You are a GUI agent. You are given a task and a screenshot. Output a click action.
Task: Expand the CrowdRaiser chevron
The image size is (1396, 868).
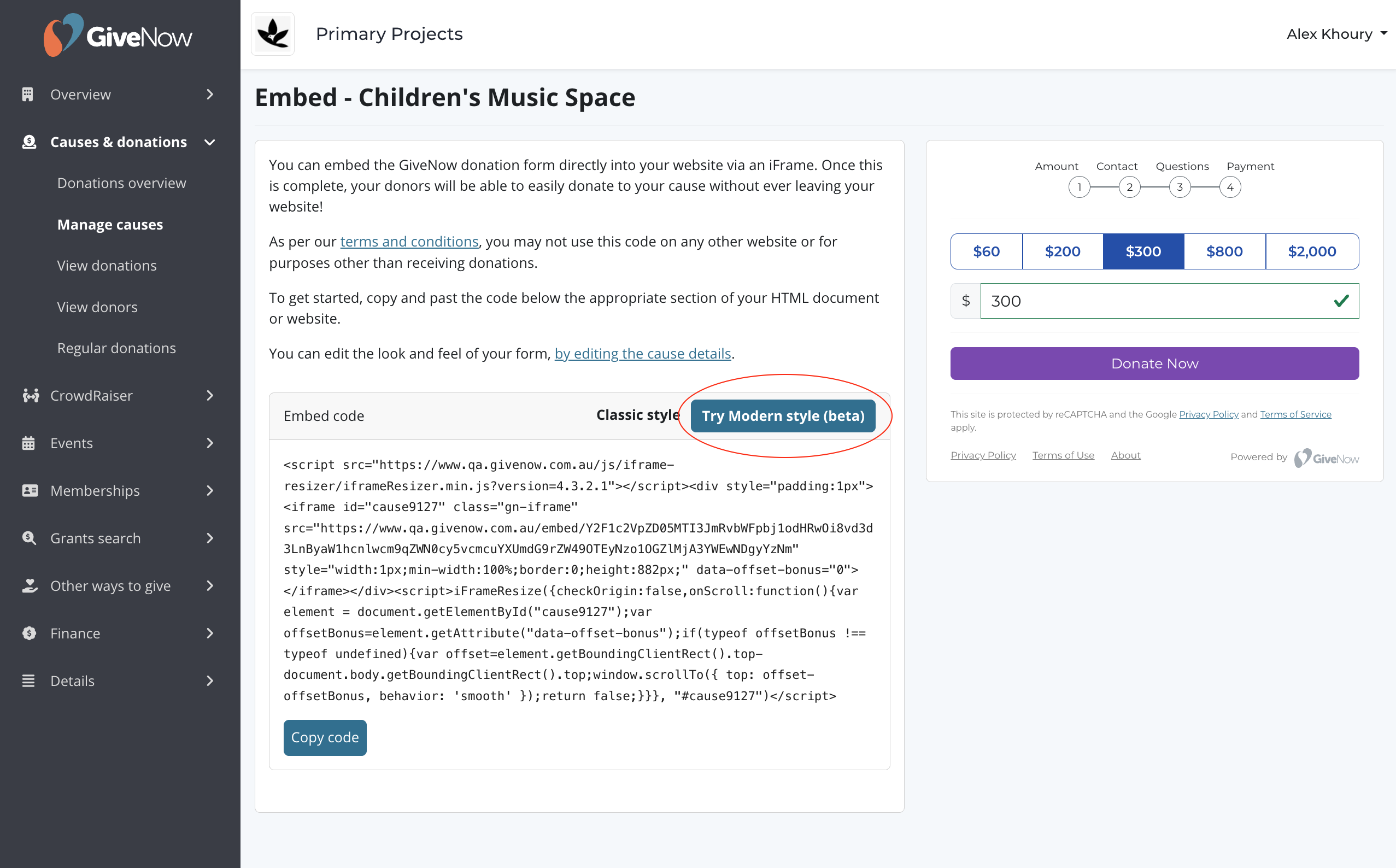point(210,396)
